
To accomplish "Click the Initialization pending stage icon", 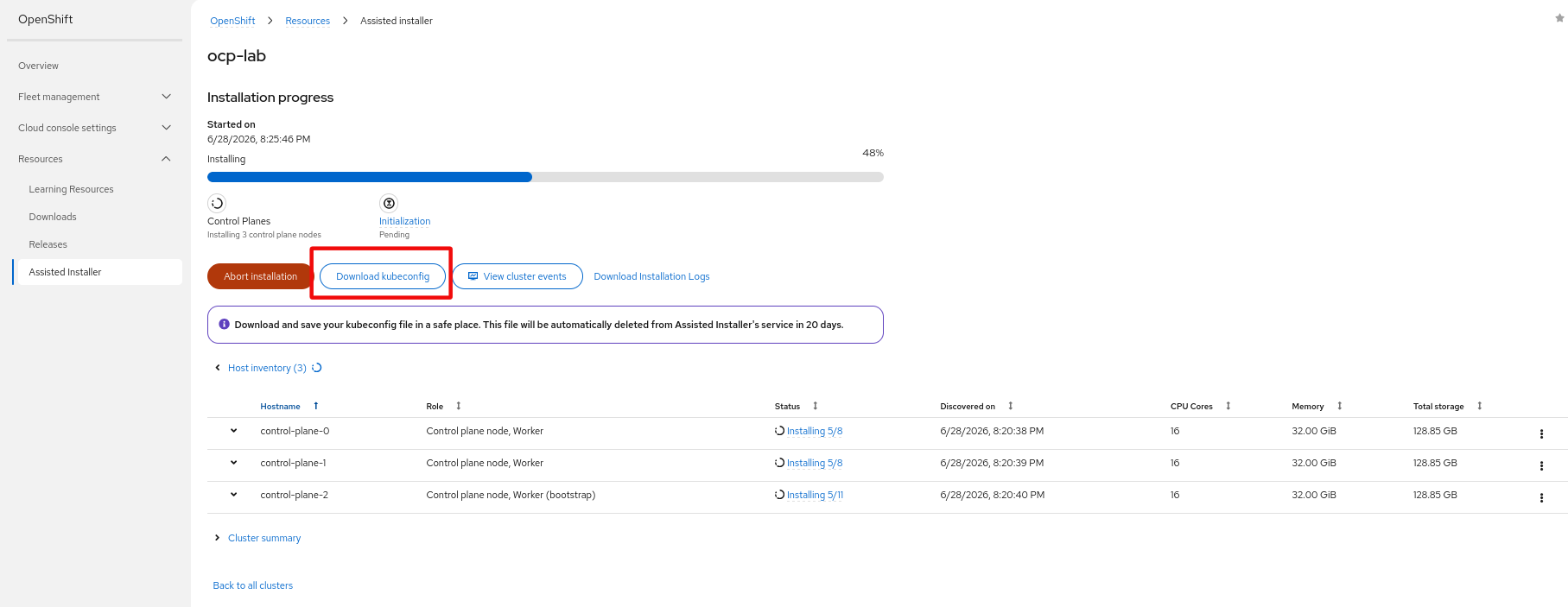I will pyautogui.click(x=389, y=203).
